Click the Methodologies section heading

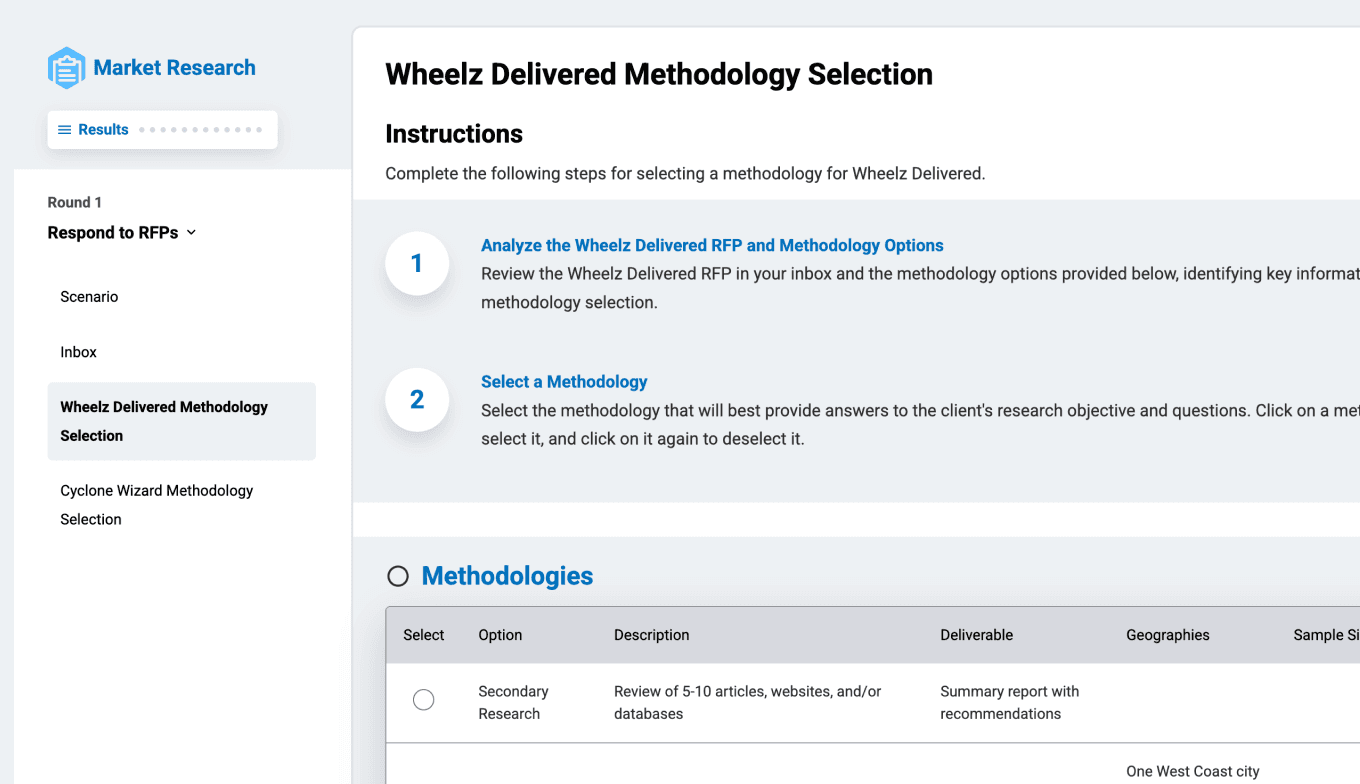pyautogui.click(x=507, y=576)
